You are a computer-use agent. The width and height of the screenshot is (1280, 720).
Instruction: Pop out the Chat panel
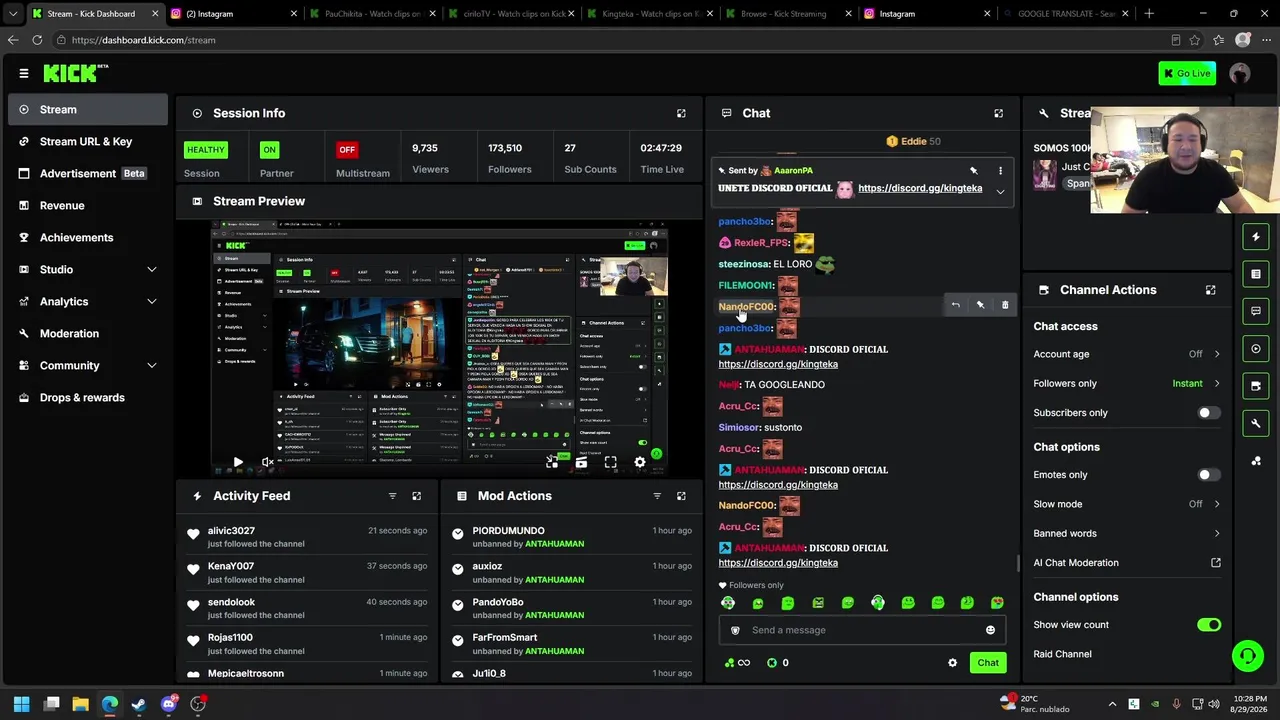tap(998, 113)
